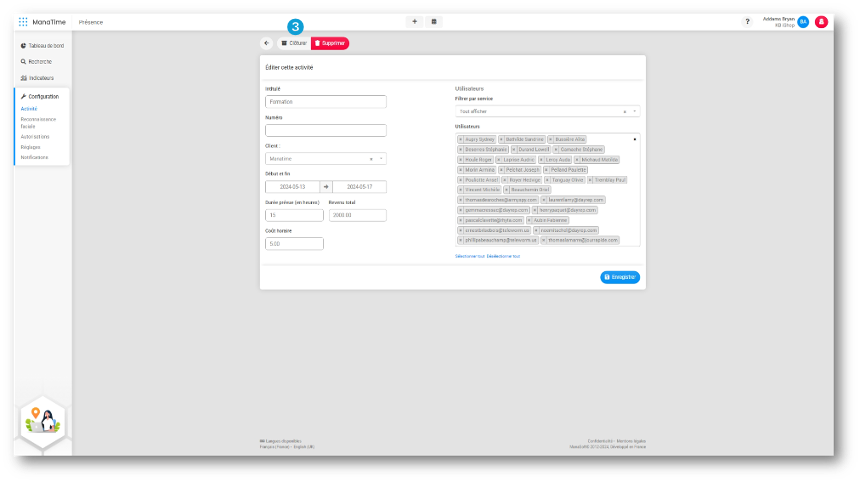Click the assistant mascot at bottom left

pos(43,422)
